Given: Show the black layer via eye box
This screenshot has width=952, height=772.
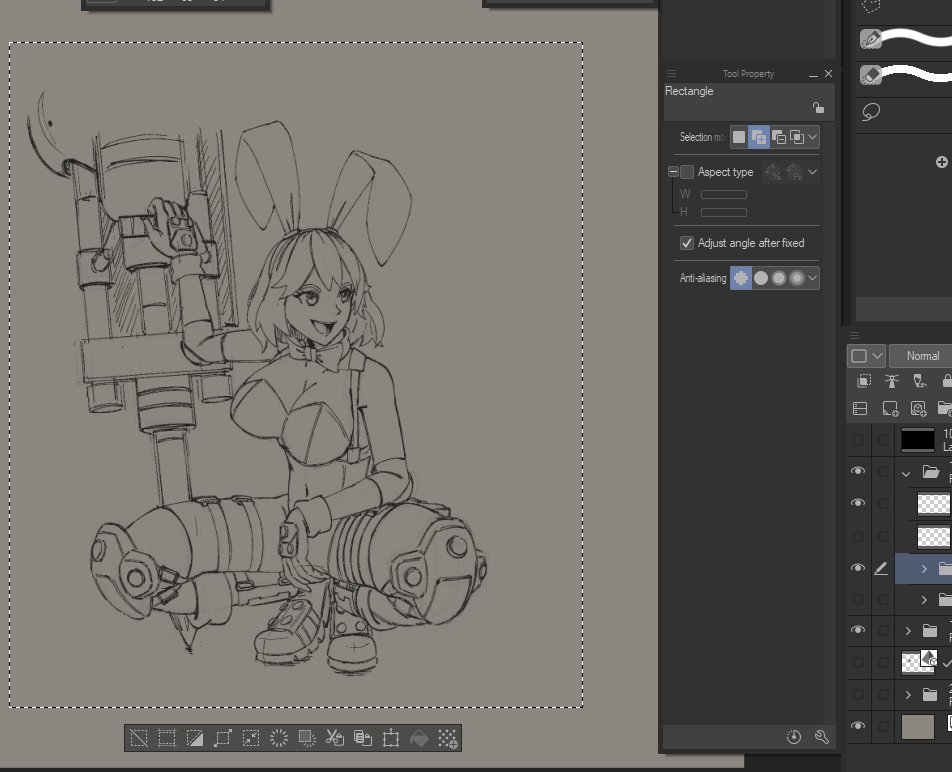Looking at the screenshot, I should 858,439.
